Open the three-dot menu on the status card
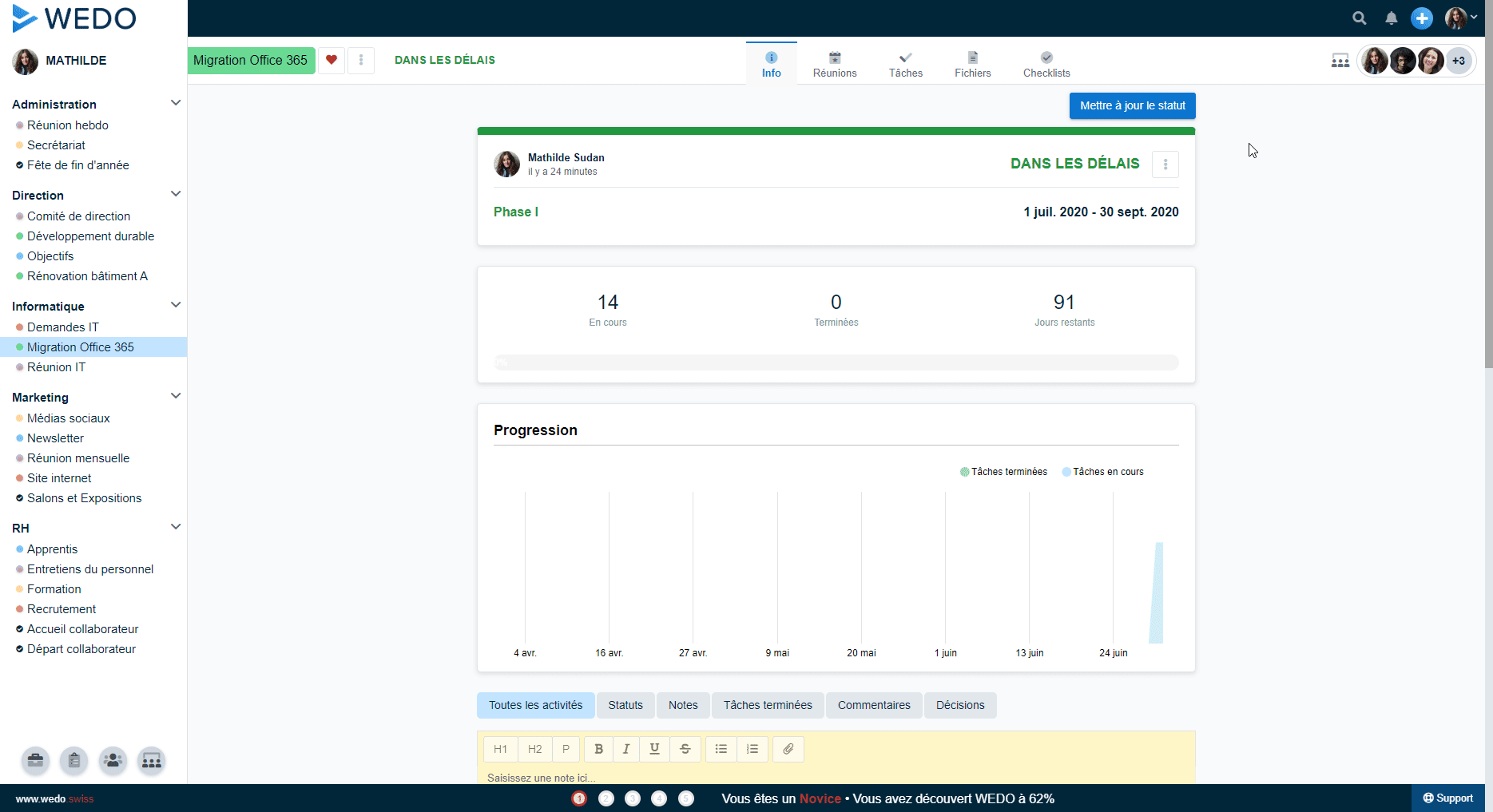 coord(1165,164)
